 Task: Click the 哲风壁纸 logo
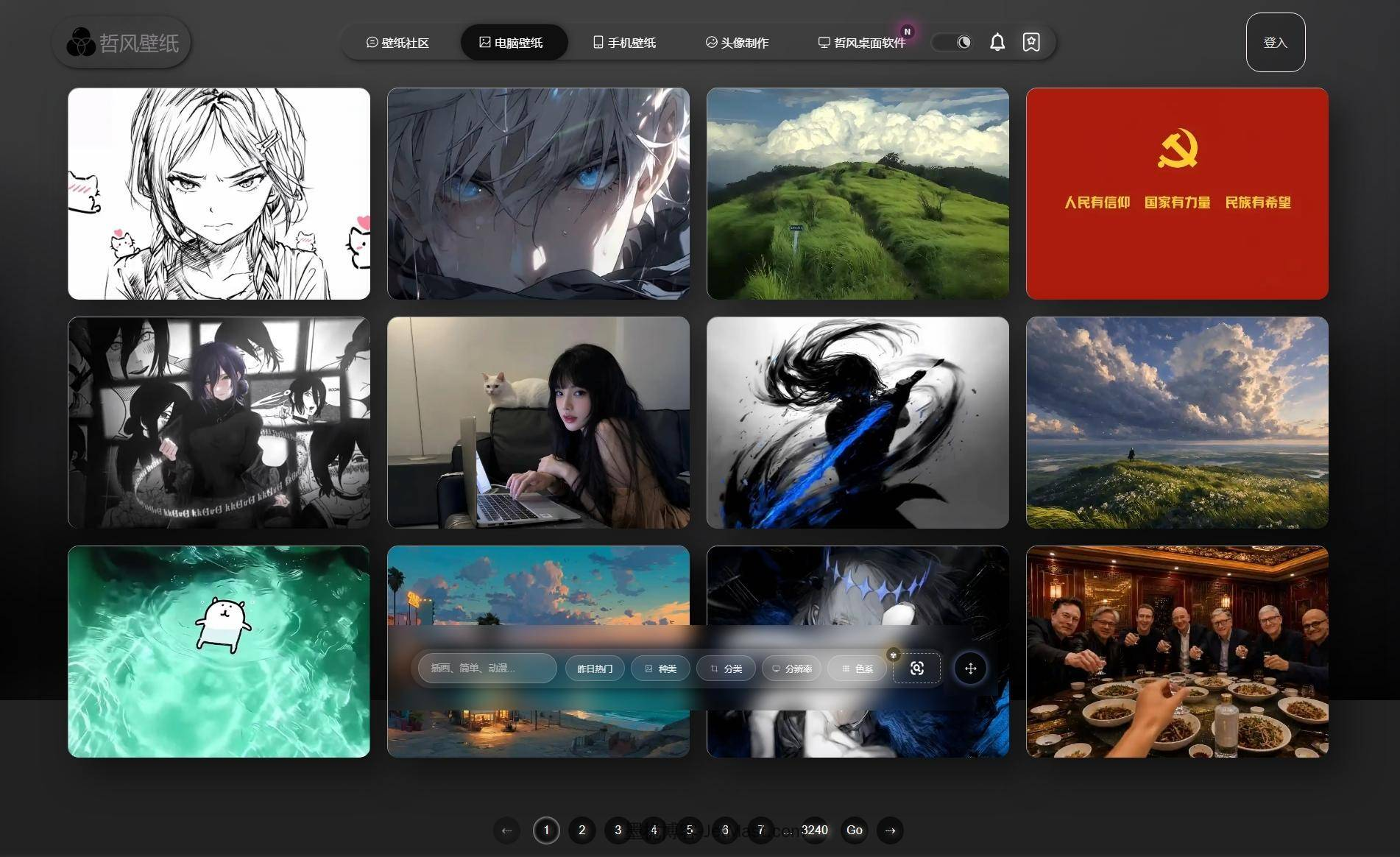click(x=122, y=43)
